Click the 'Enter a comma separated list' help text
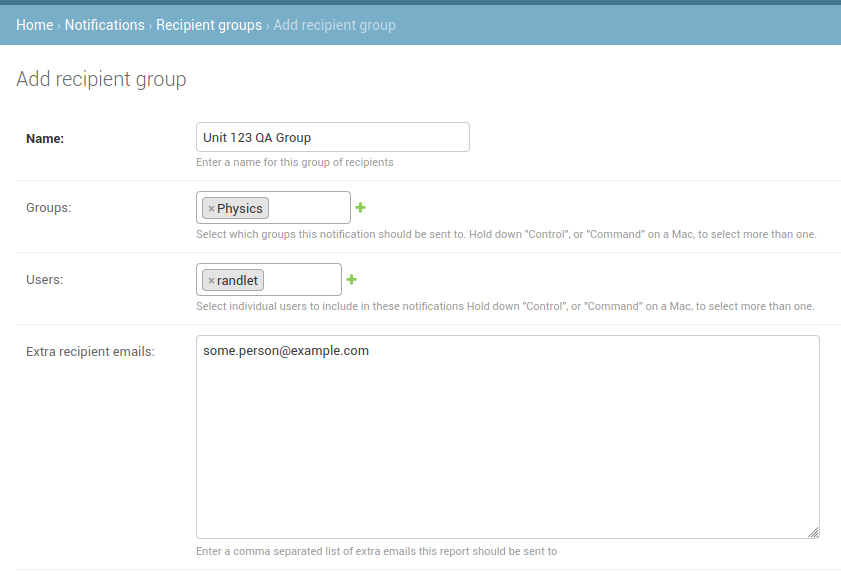Viewport: 841px width, 577px height. point(377,551)
